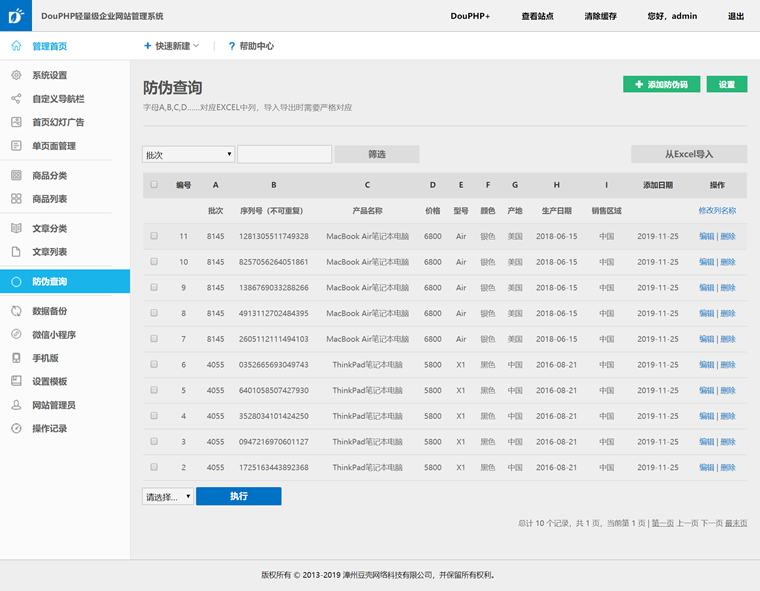760x591 pixels.
Task: Check the box for record number 8
Action: pos(154,313)
